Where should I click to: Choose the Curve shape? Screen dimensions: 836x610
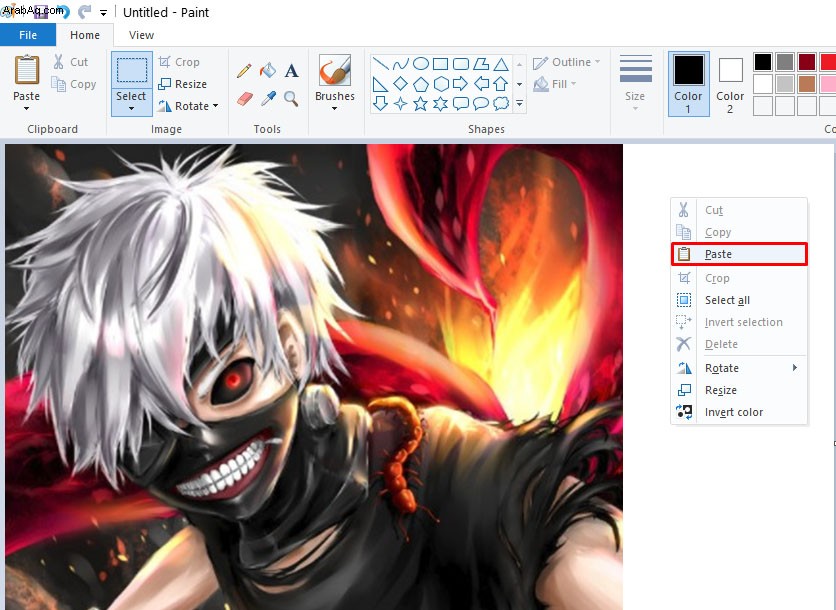tap(400, 64)
